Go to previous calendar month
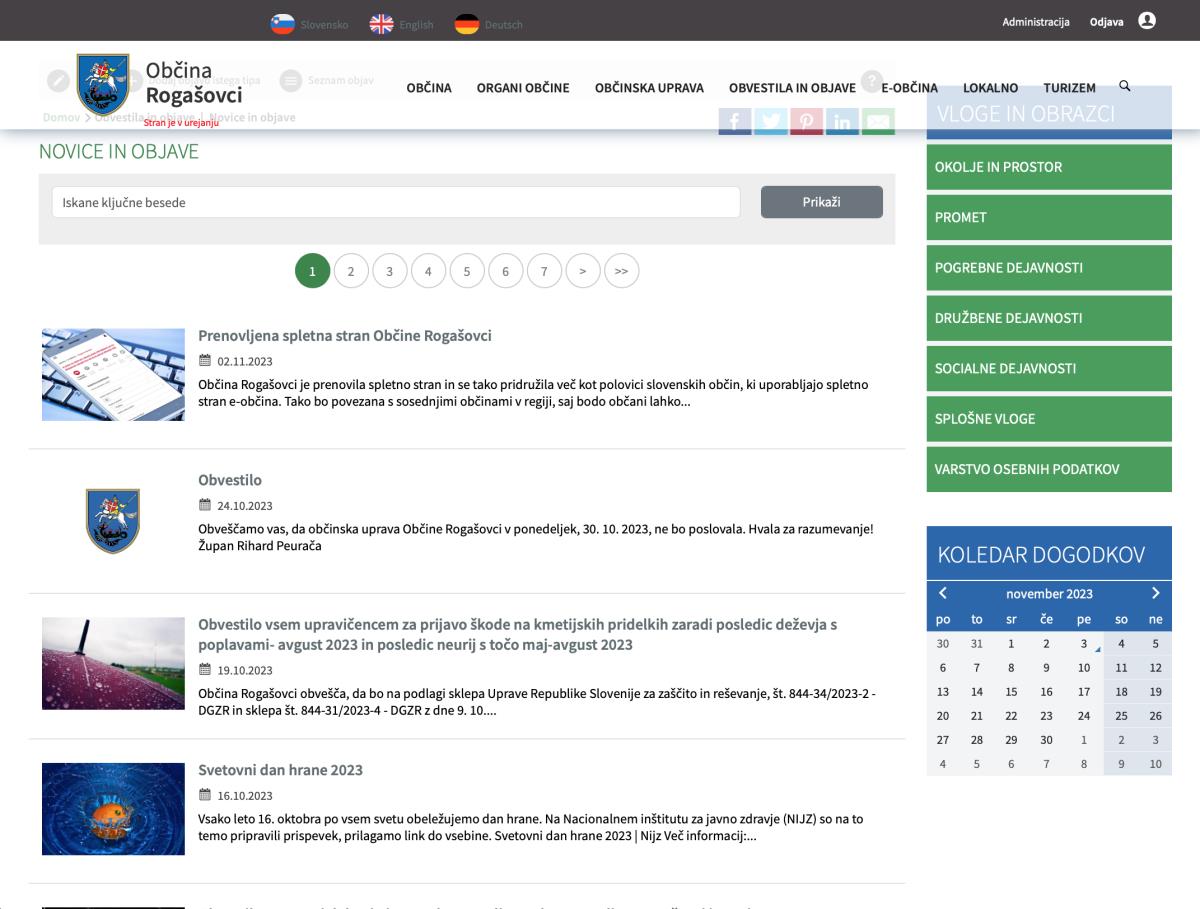This screenshot has width=1200, height=909. point(943,593)
